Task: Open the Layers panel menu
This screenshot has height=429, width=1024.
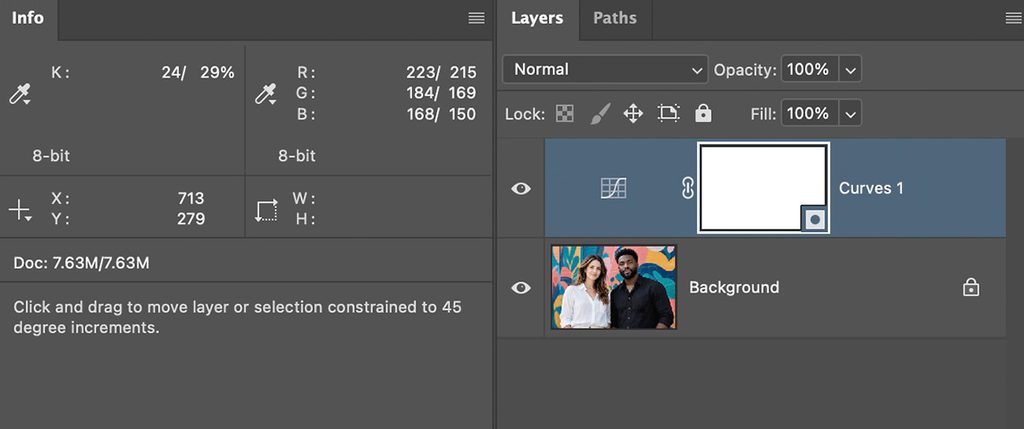Action: pos(1015,18)
